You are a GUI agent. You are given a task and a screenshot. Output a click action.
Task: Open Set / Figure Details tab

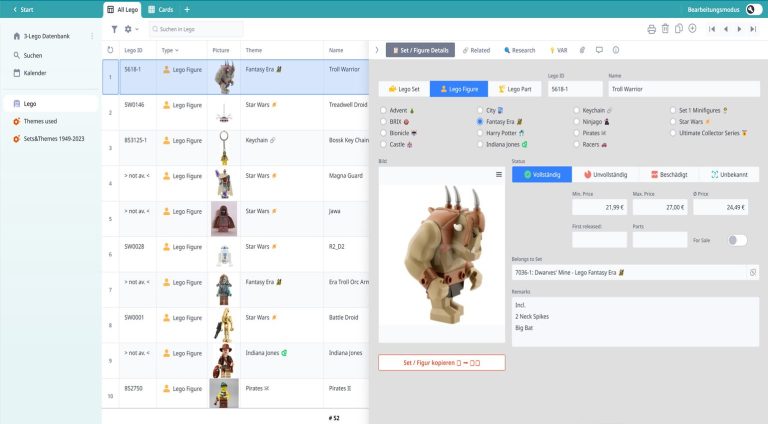(420, 50)
